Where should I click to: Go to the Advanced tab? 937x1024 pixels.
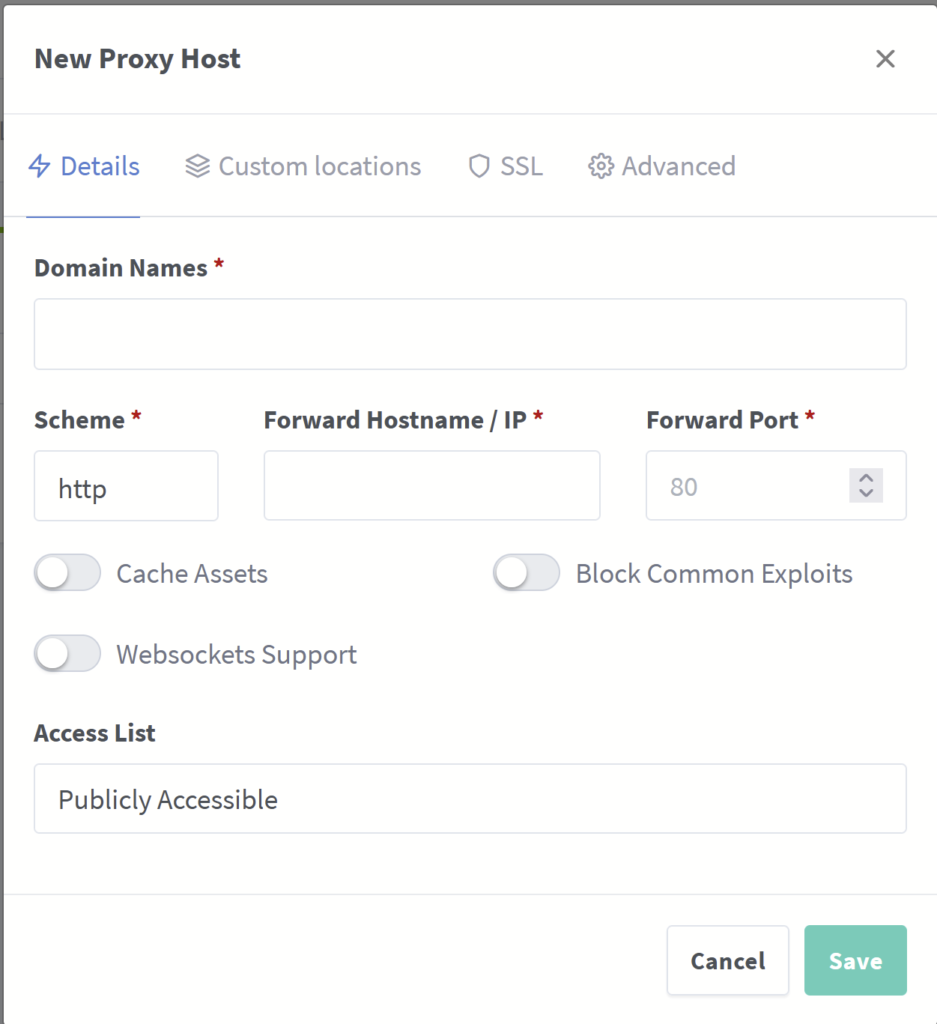[678, 166]
